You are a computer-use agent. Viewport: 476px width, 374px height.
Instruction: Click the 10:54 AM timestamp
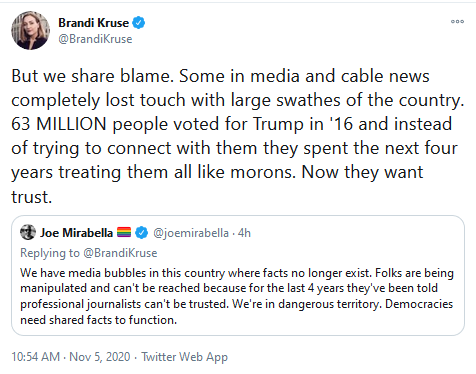tap(36, 357)
